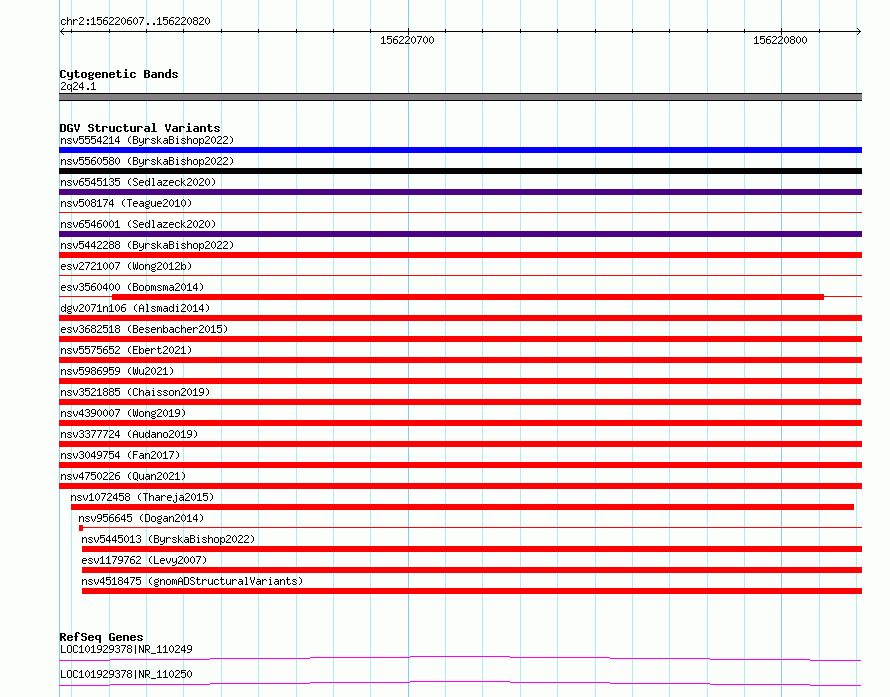Open variant nsv3377724 (Audano2019) label
Screen dimensions: 890x697
[129, 434]
